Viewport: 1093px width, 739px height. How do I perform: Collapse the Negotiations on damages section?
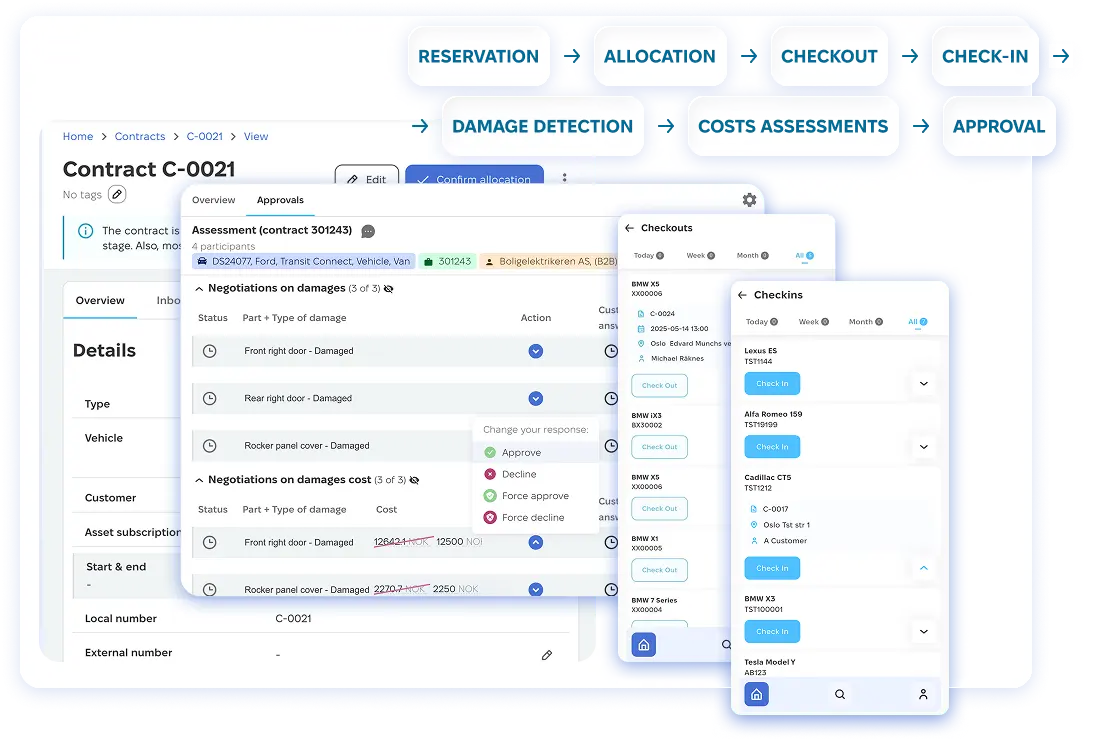[x=199, y=289]
